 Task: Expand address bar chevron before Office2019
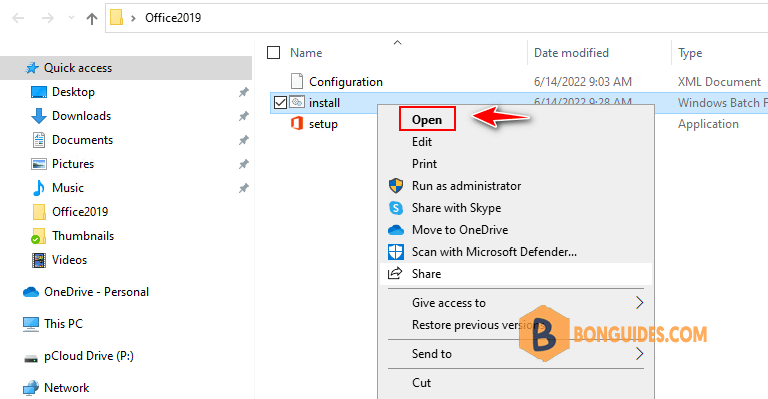click(x=133, y=18)
